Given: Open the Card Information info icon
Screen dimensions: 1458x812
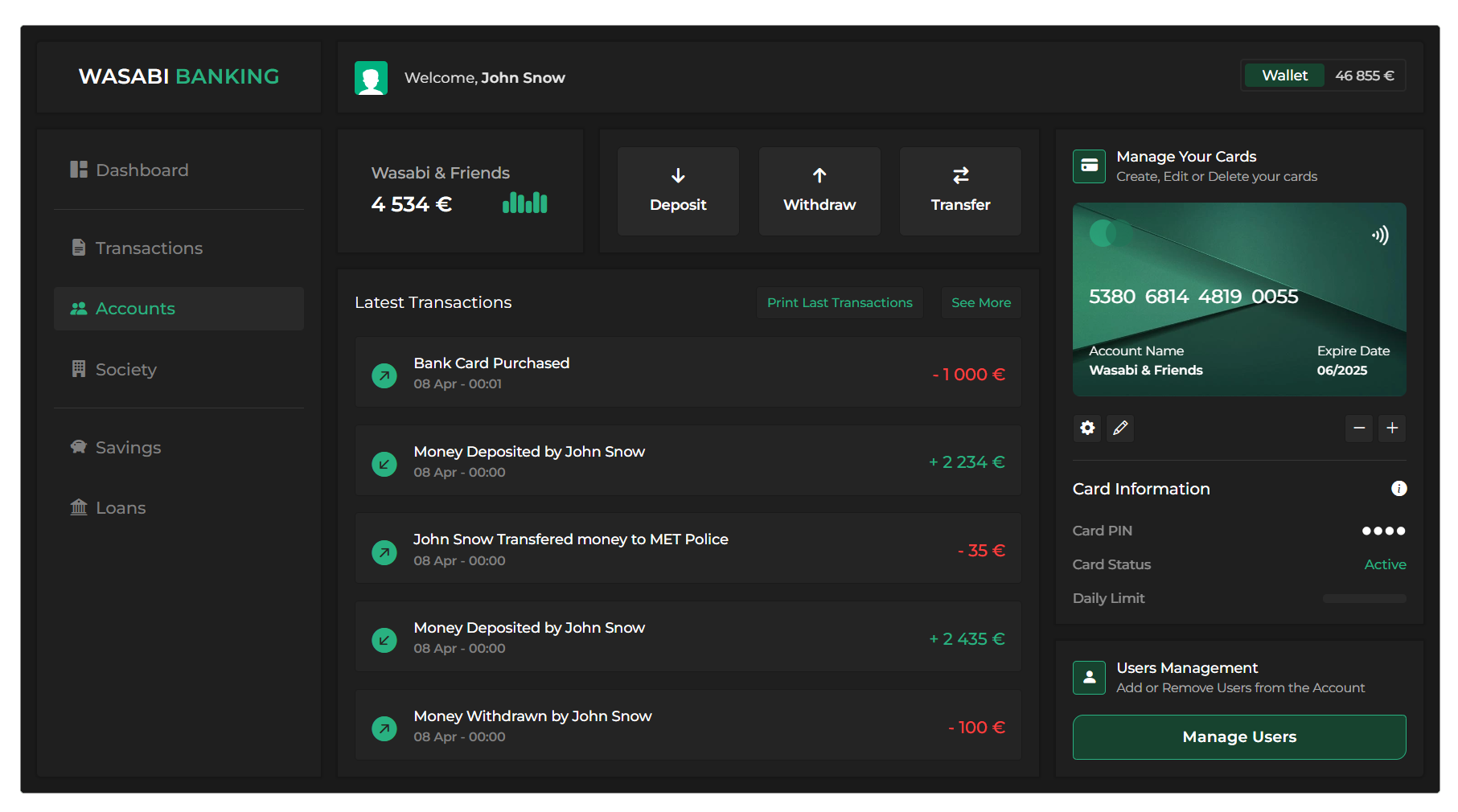Looking at the screenshot, I should coord(1399,488).
